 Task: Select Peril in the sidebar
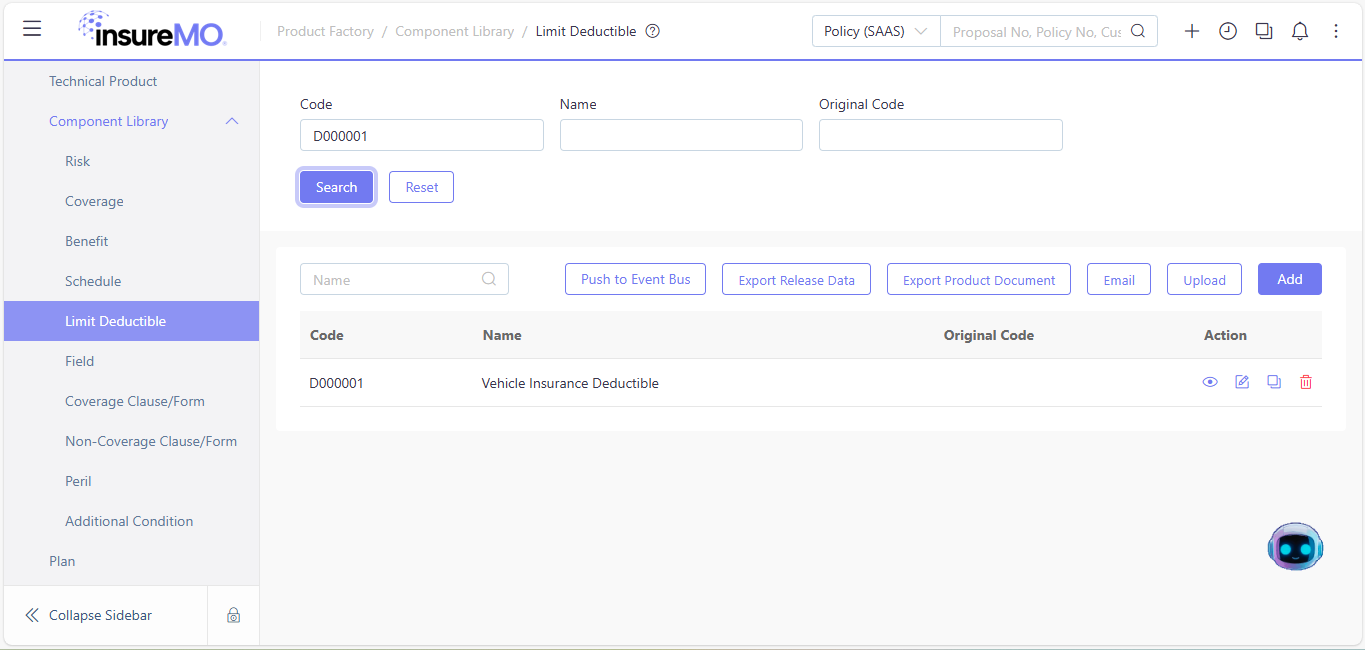pyautogui.click(x=78, y=481)
